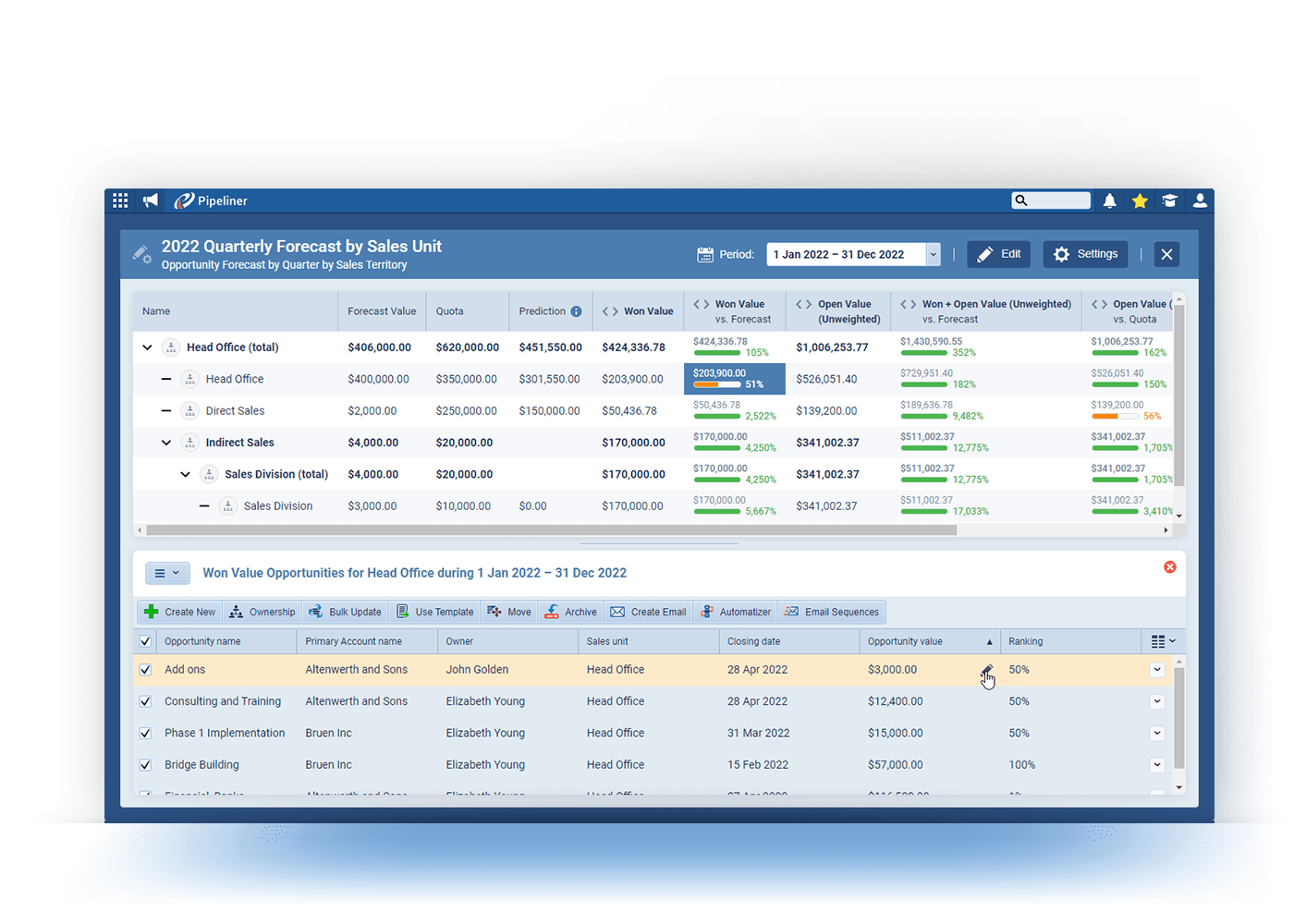Click the megaphone announcement icon
Image resolution: width=1294 pixels, height=924 pixels.
point(150,201)
